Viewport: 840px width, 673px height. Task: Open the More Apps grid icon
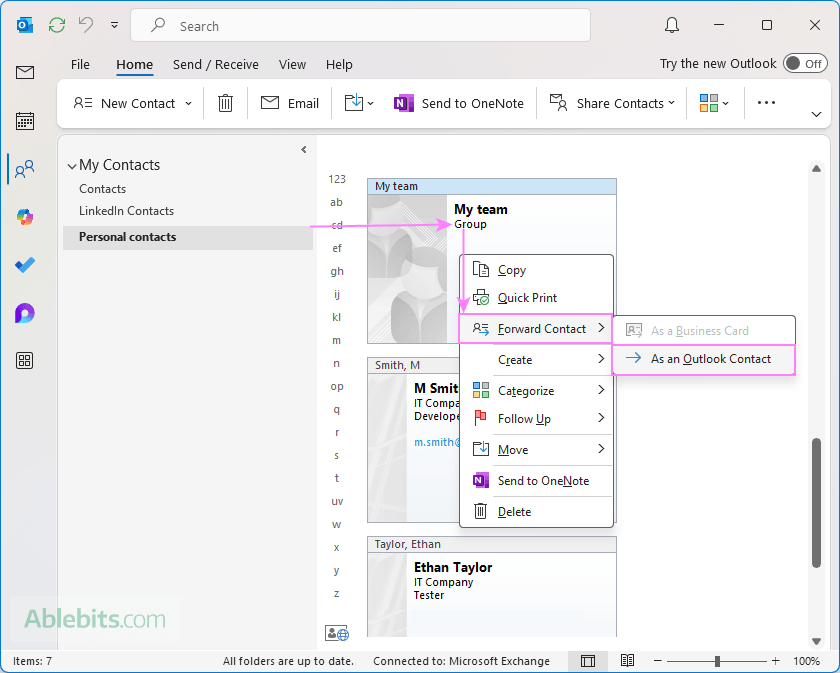(x=25, y=361)
